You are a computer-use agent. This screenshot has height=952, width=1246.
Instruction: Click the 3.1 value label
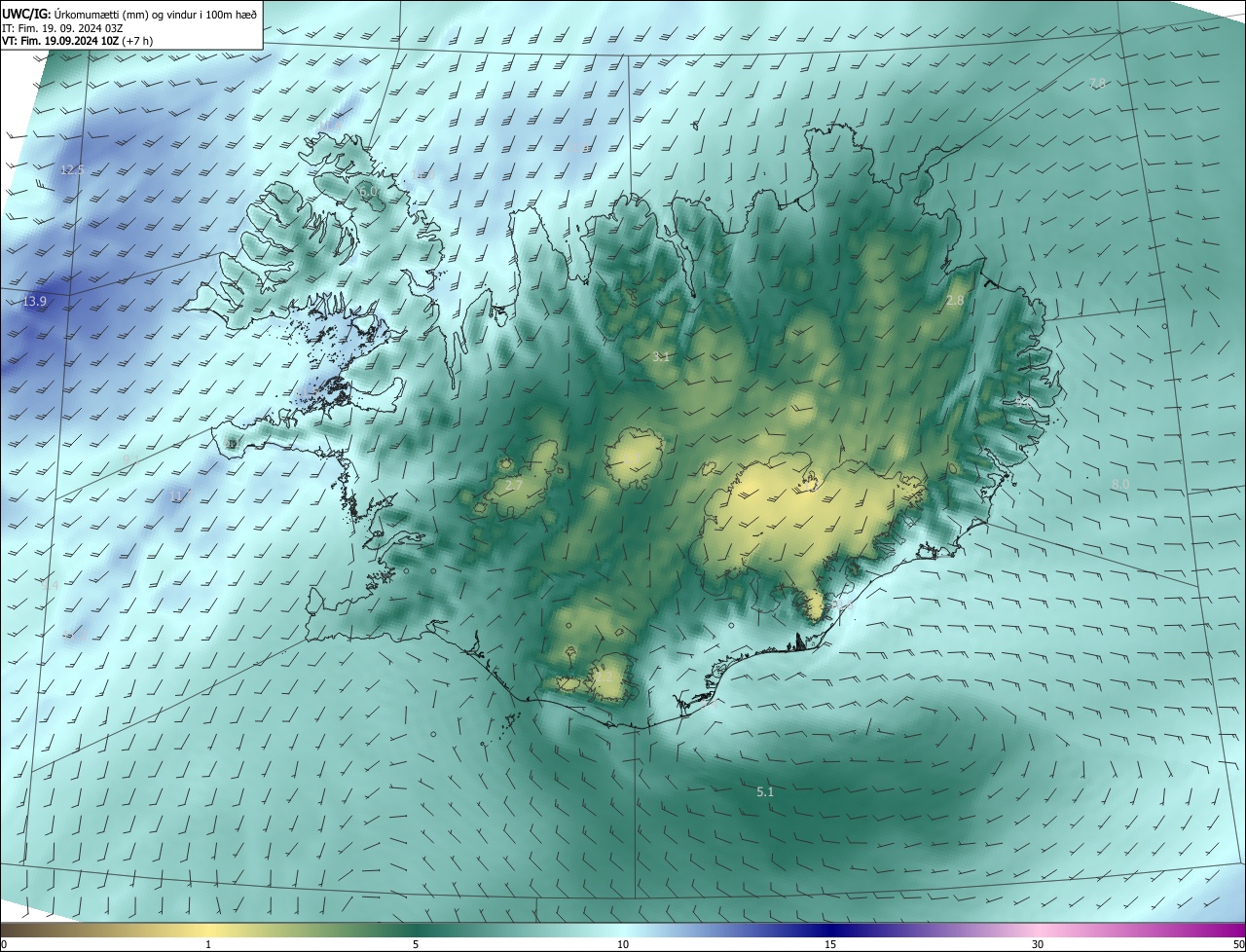coord(661,357)
